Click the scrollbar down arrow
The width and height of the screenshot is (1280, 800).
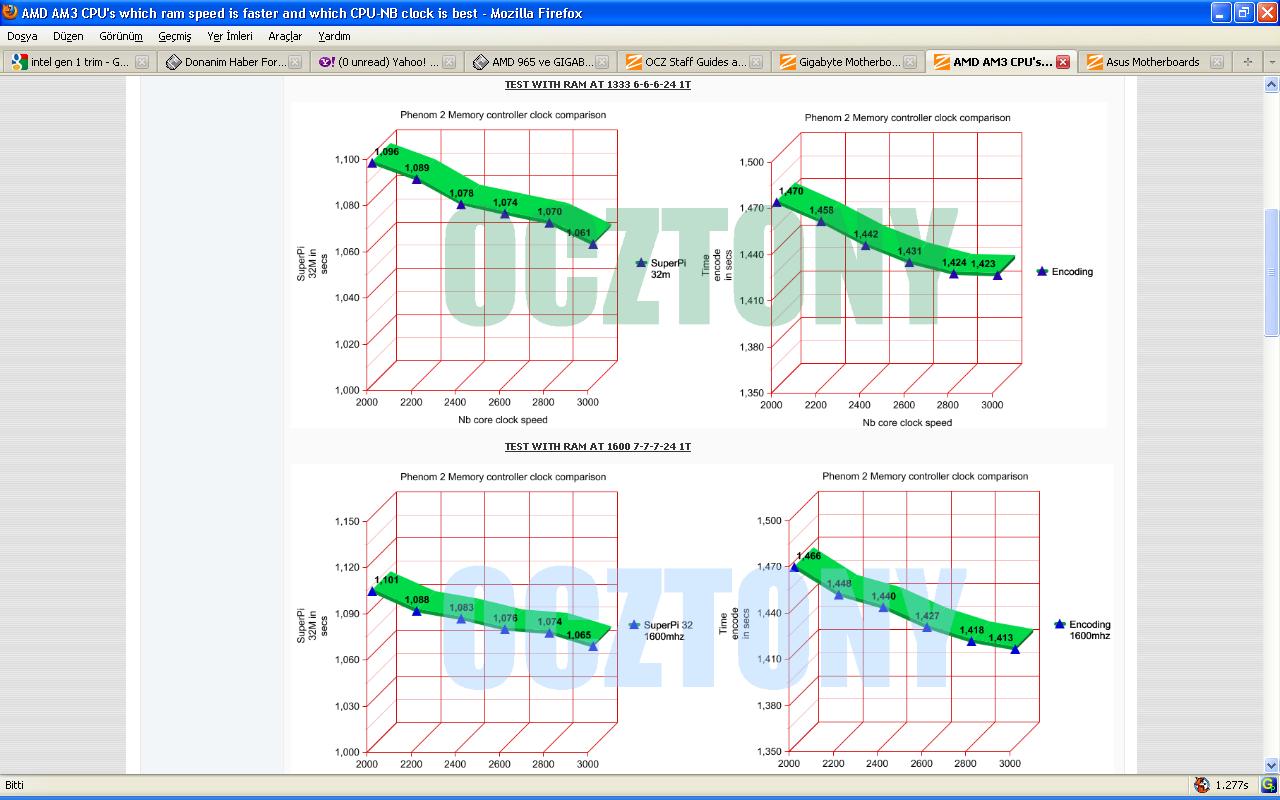pos(1272,764)
